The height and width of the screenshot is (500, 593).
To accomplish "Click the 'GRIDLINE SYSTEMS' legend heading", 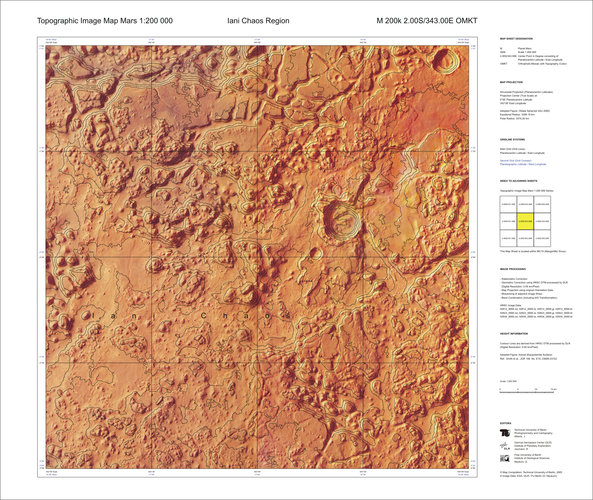I will pos(512,140).
